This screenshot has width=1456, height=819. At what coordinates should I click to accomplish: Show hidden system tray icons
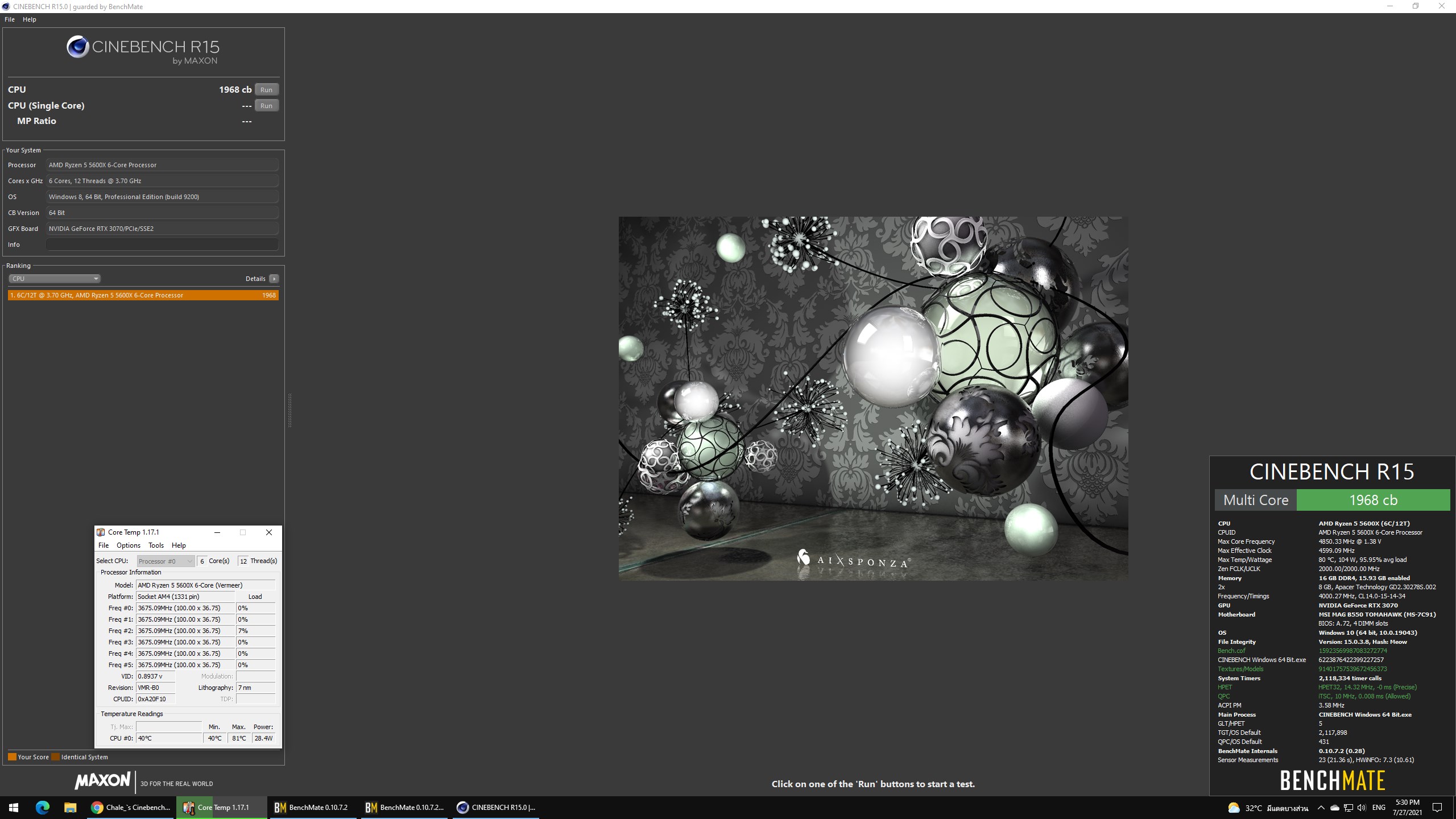pyautogui.click(x=1321, y=808)
